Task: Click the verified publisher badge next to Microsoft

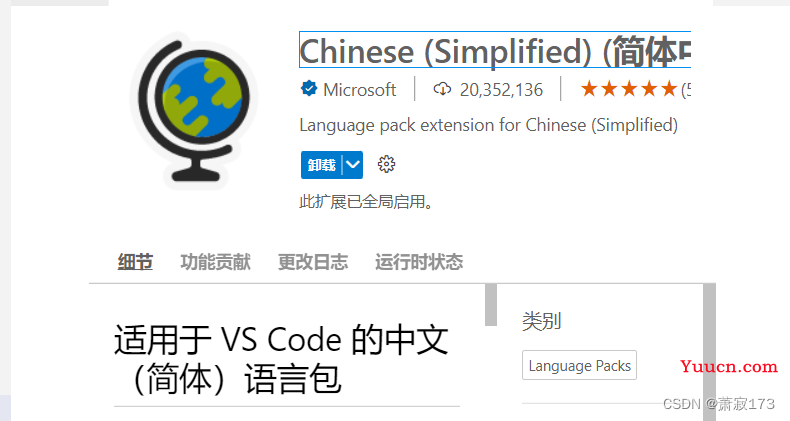Action: (x=309, y=89)
